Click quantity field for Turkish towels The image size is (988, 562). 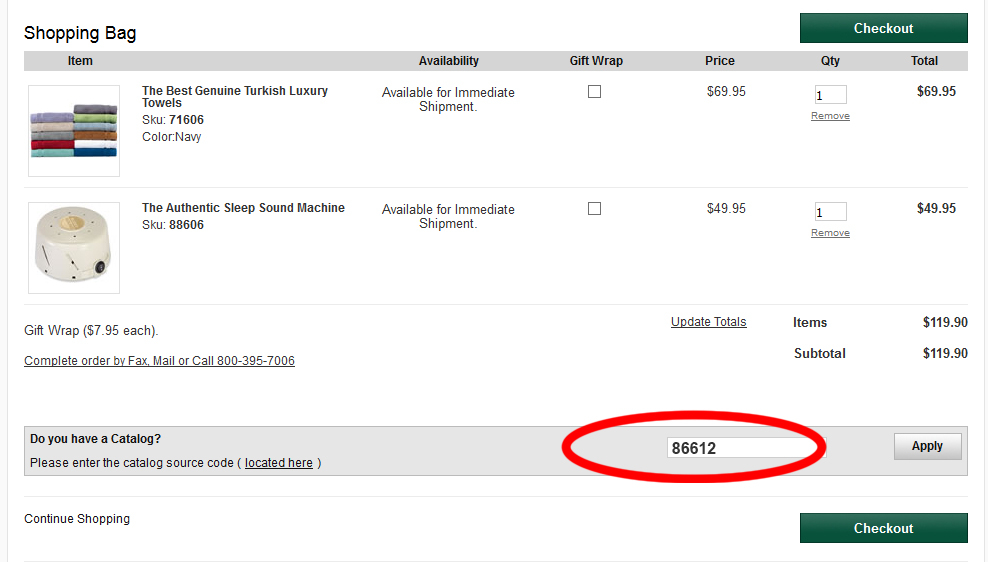[830, 95]
